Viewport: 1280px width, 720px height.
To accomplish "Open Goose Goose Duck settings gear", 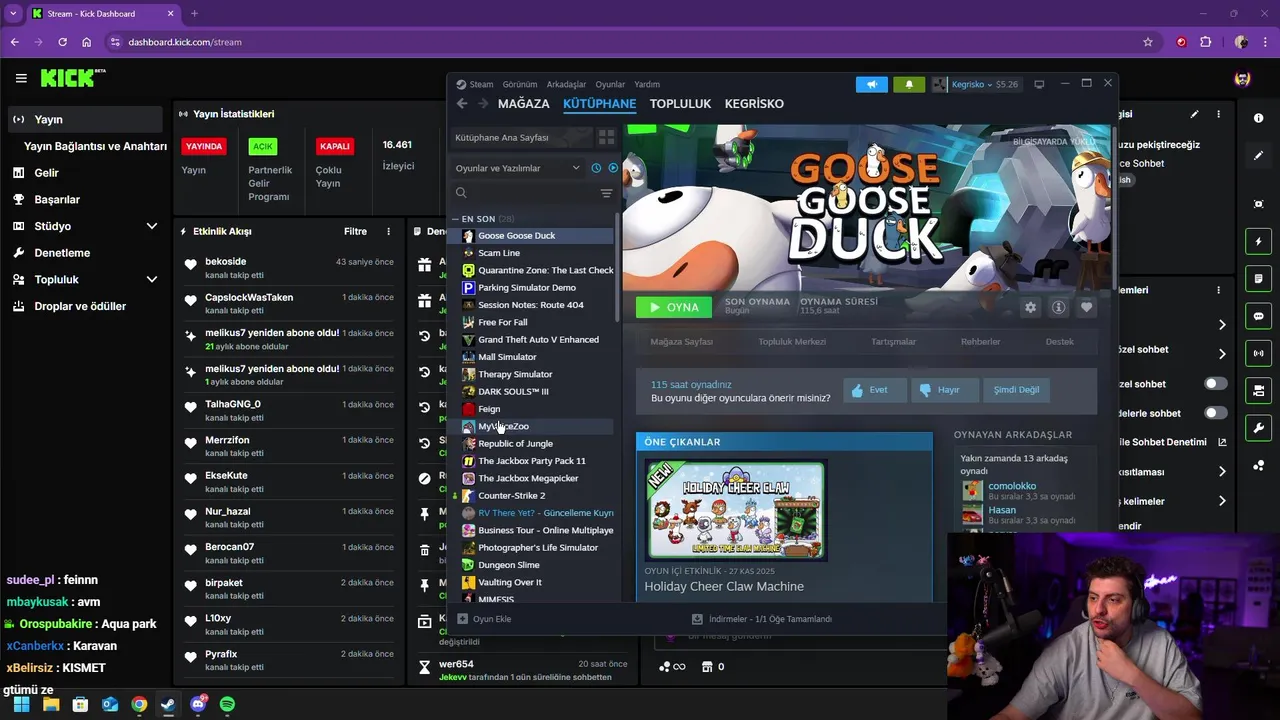I will point(1030,308).
